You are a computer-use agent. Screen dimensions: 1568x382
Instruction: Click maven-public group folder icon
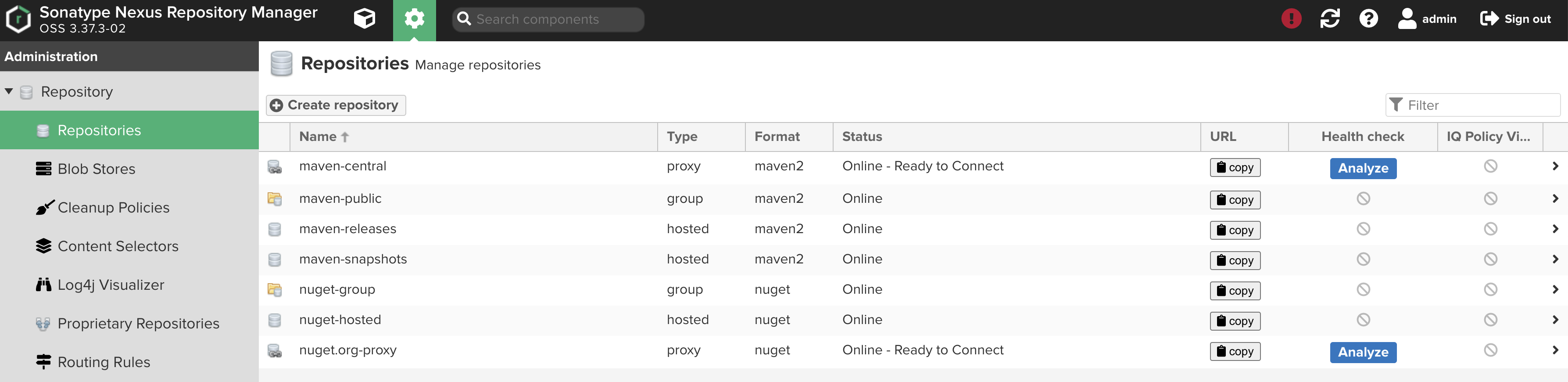tap(275, 198)
